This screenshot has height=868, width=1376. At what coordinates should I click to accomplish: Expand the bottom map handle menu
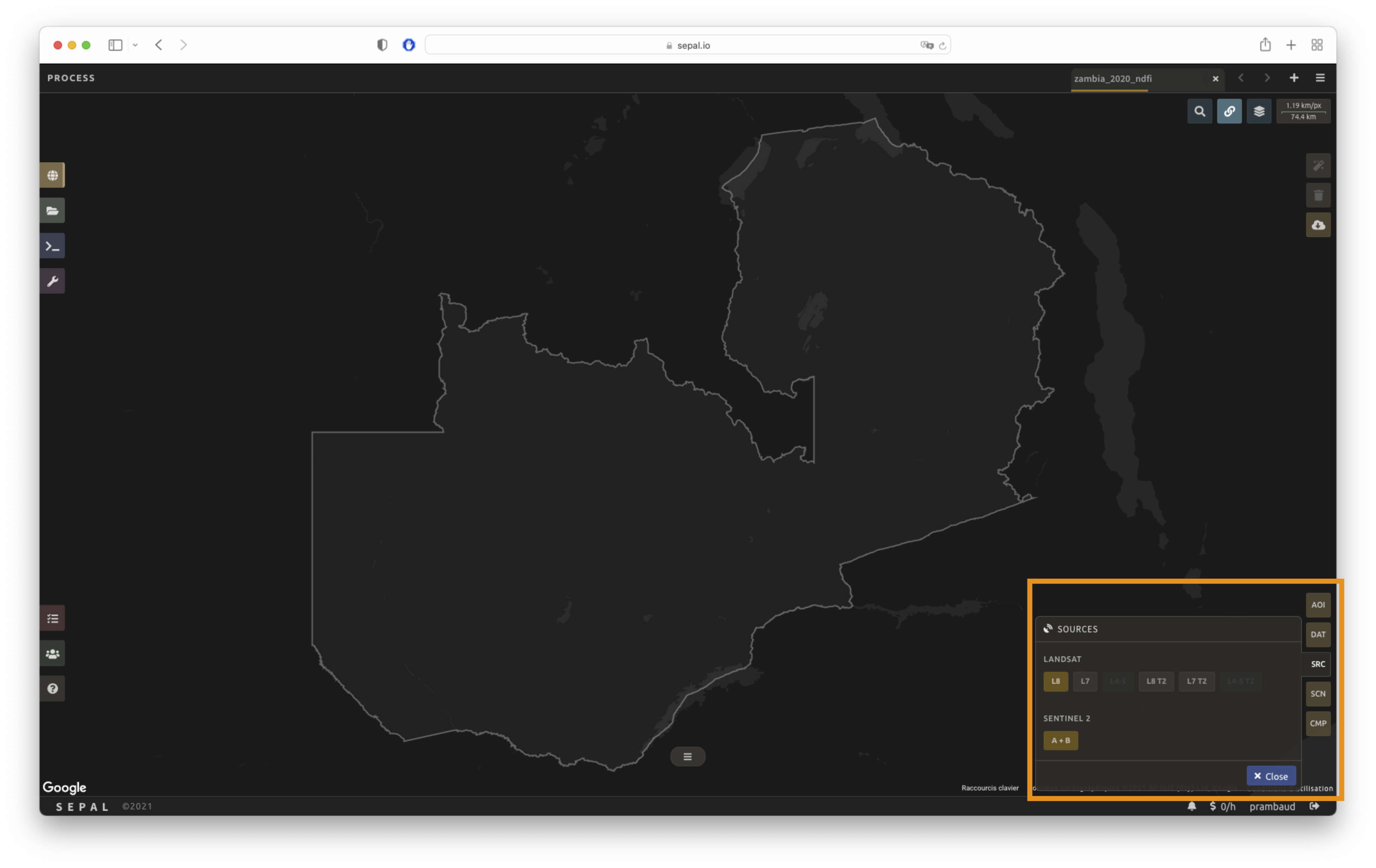(x=687, y=757)
